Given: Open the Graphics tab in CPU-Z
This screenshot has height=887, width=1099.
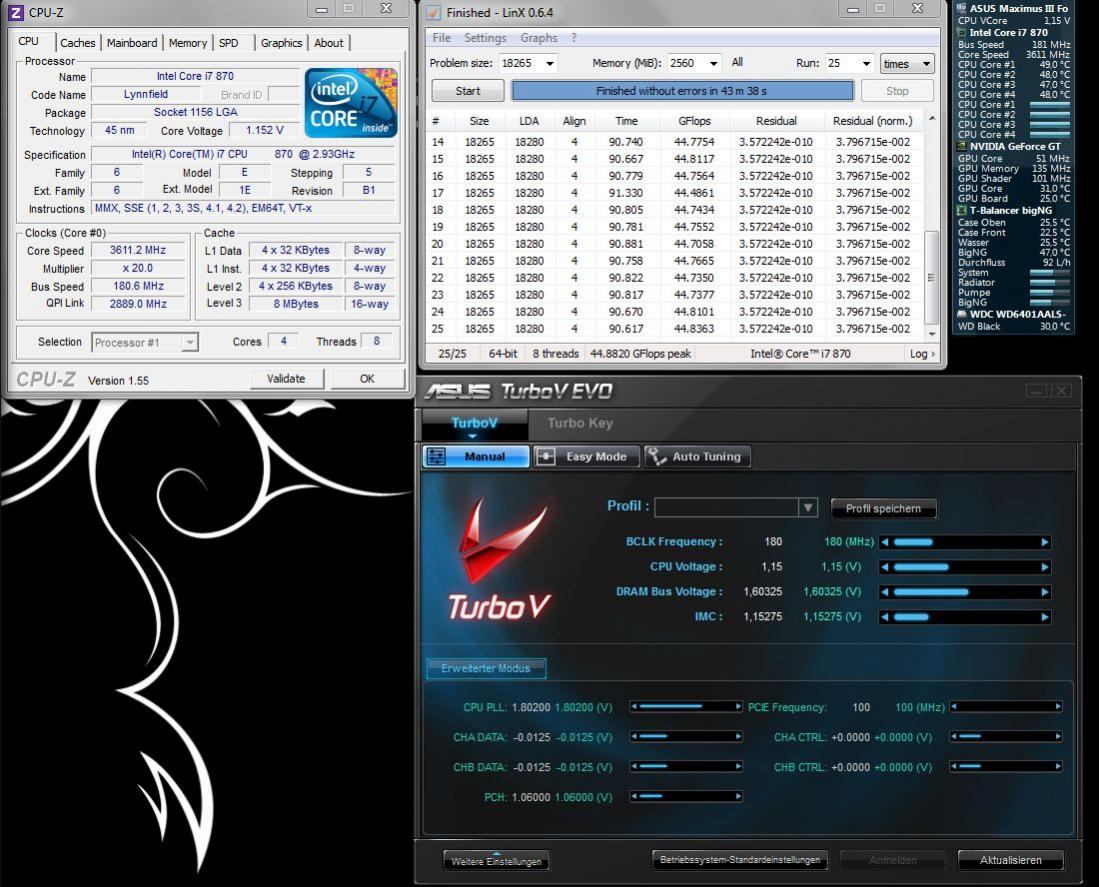Looking at the screenshot, I should [x=281, y=43].
